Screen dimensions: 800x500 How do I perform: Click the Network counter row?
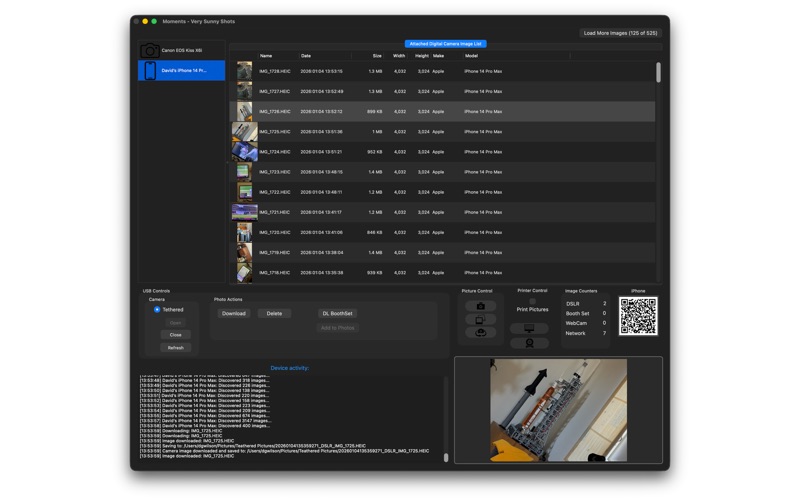586,333
